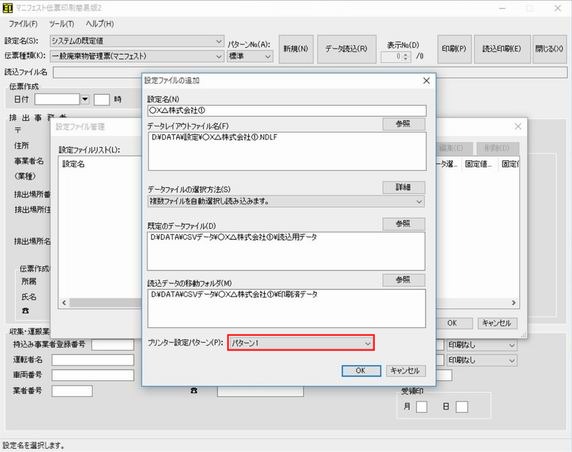Increase the 表示No stepper value
Screen dimensions: 572x452
coord(406,54)
